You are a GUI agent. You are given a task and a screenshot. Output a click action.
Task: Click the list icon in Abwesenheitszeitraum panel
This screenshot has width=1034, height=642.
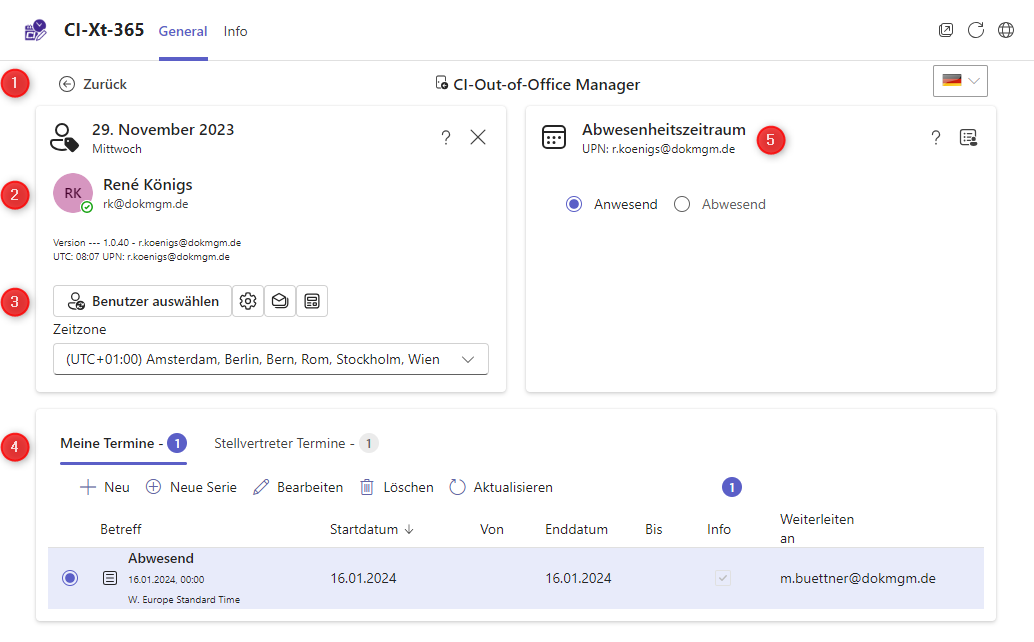[x=968, y=138]
